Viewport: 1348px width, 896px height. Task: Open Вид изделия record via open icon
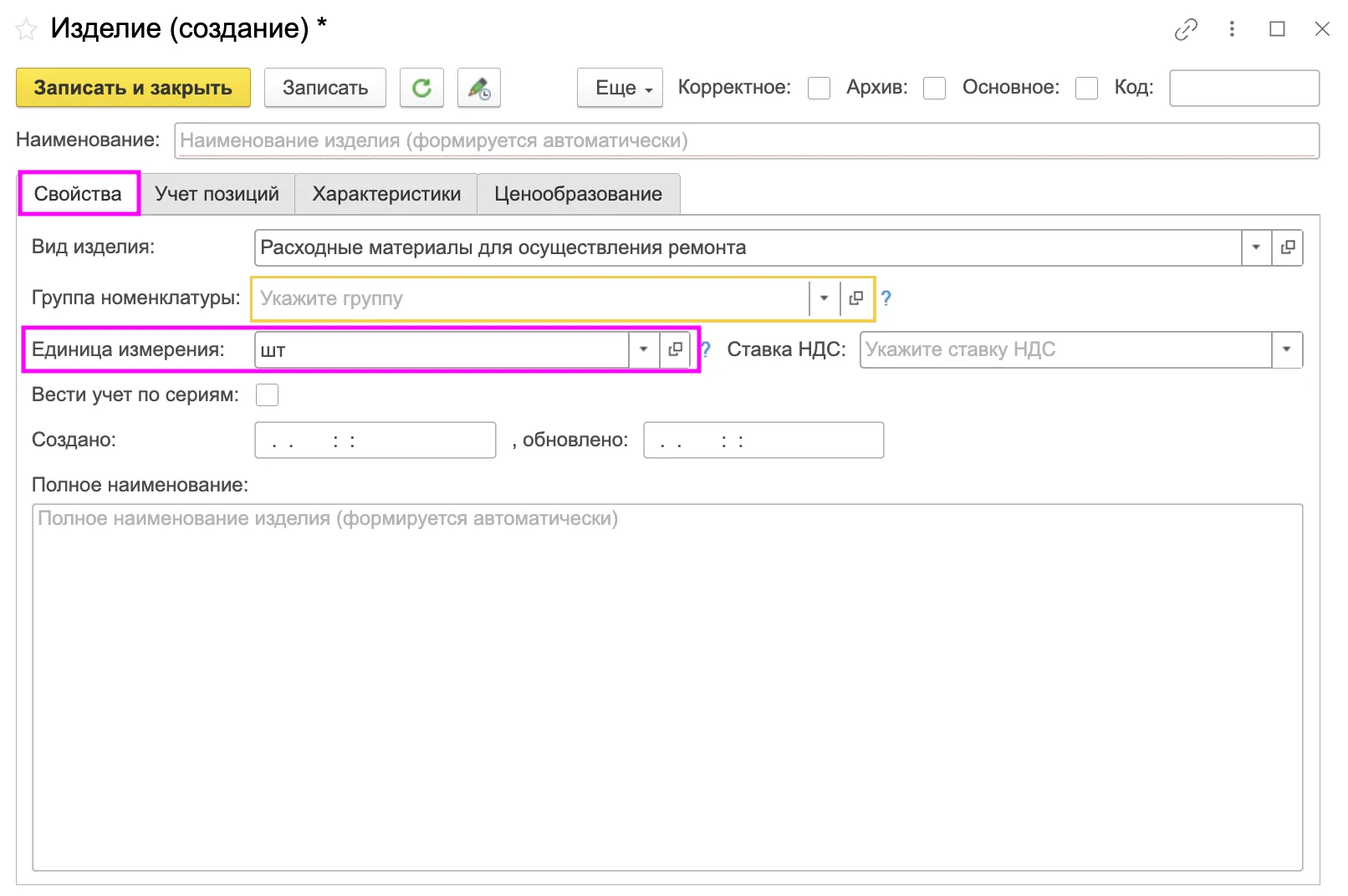tap(1288, 247)
